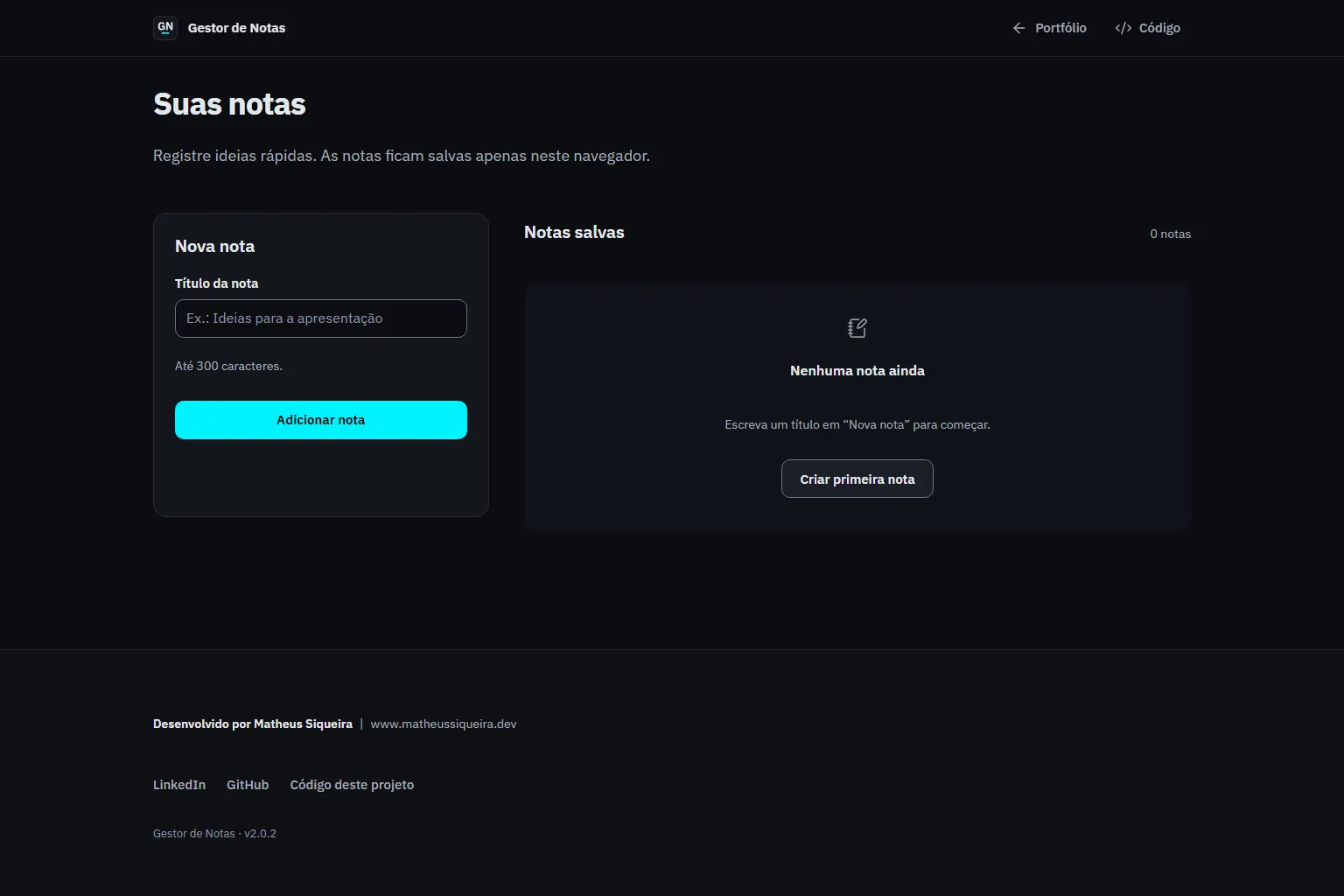Viewport: 1344px width, 896px height.
Task: Click the 'Título da nota' label
Action: [216, 283]
